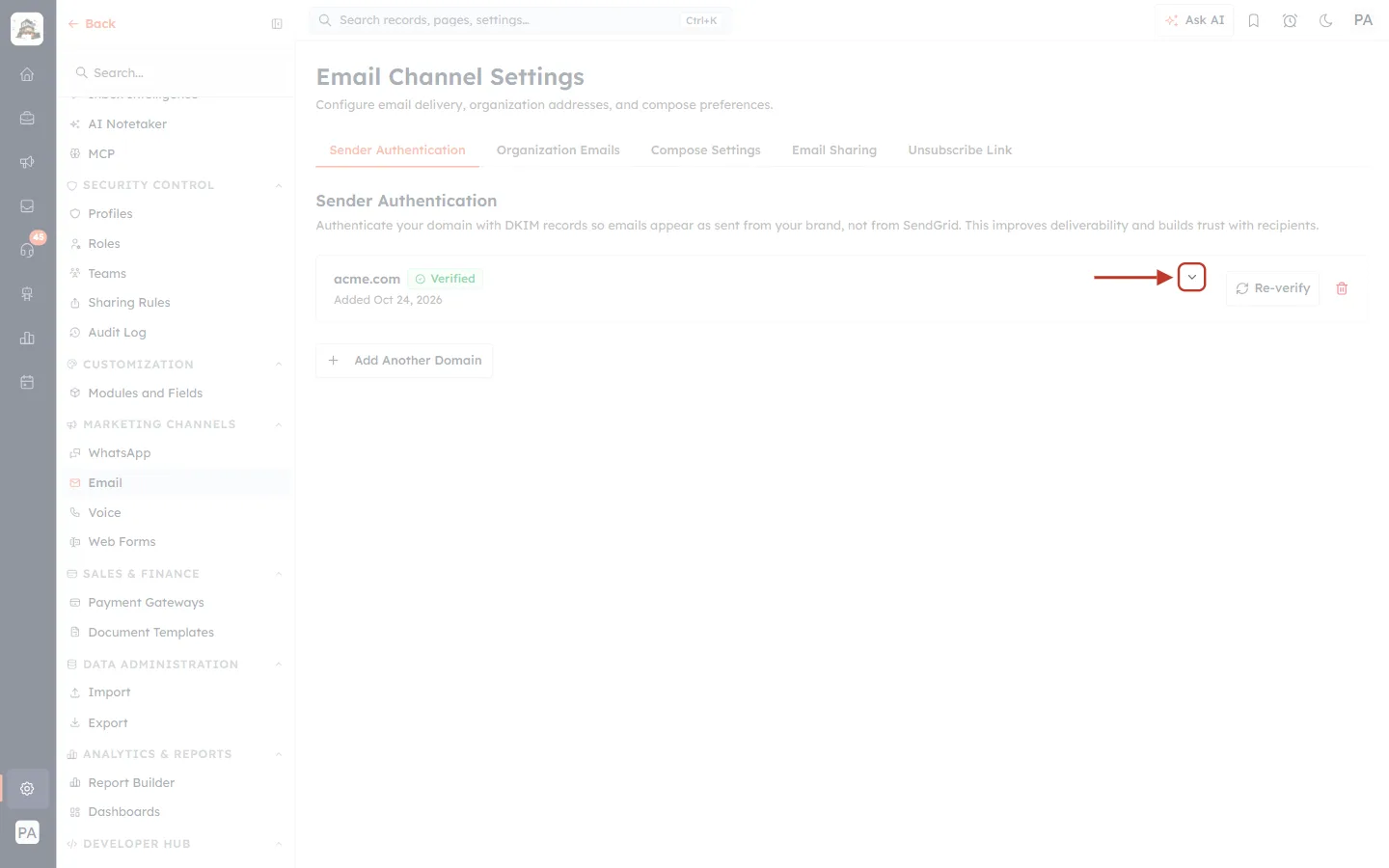Click the app logo at top left
Viewport: 1389px width, 868px height.
(27, 29)
